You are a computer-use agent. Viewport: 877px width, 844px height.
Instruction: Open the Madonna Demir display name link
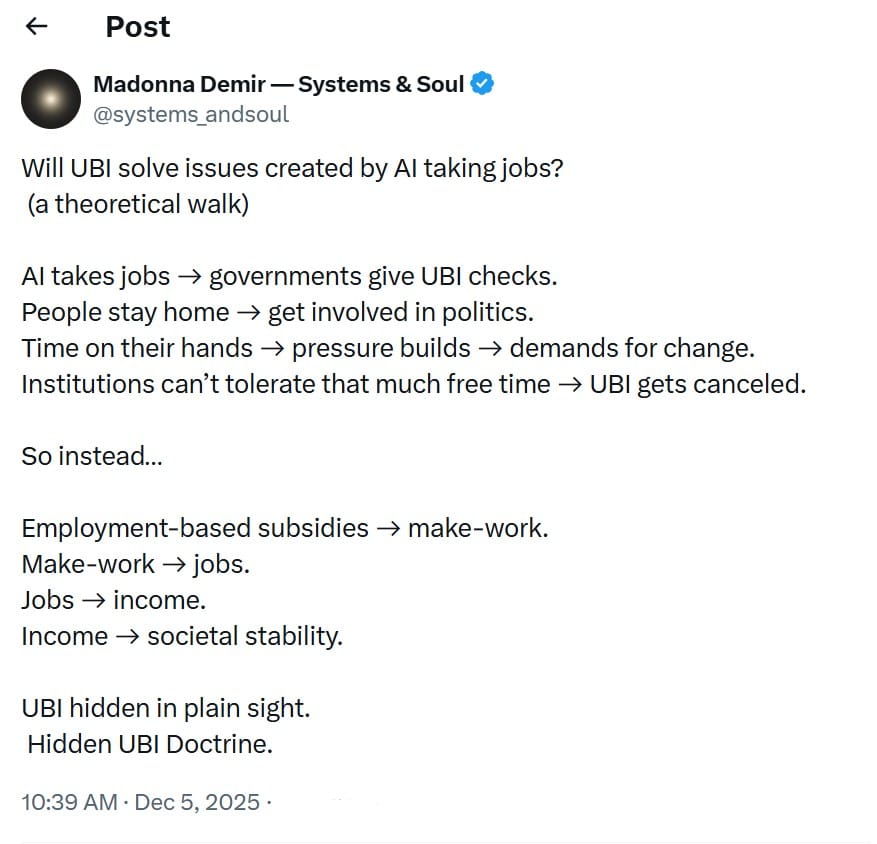click(278, 84)
